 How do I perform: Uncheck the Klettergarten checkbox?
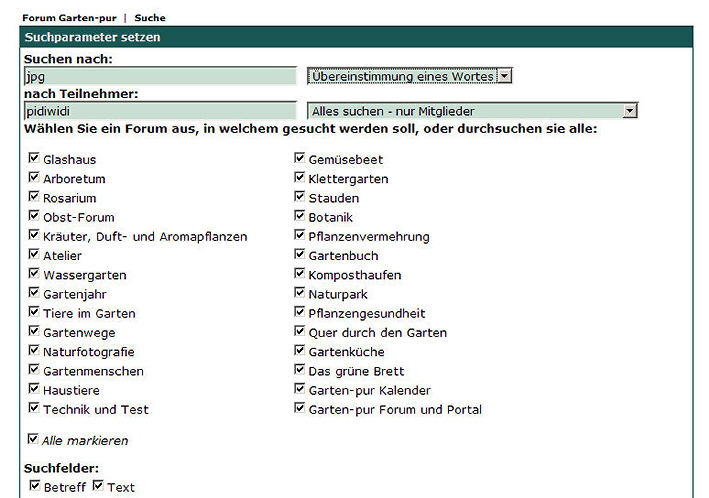[x=299, y=178]
